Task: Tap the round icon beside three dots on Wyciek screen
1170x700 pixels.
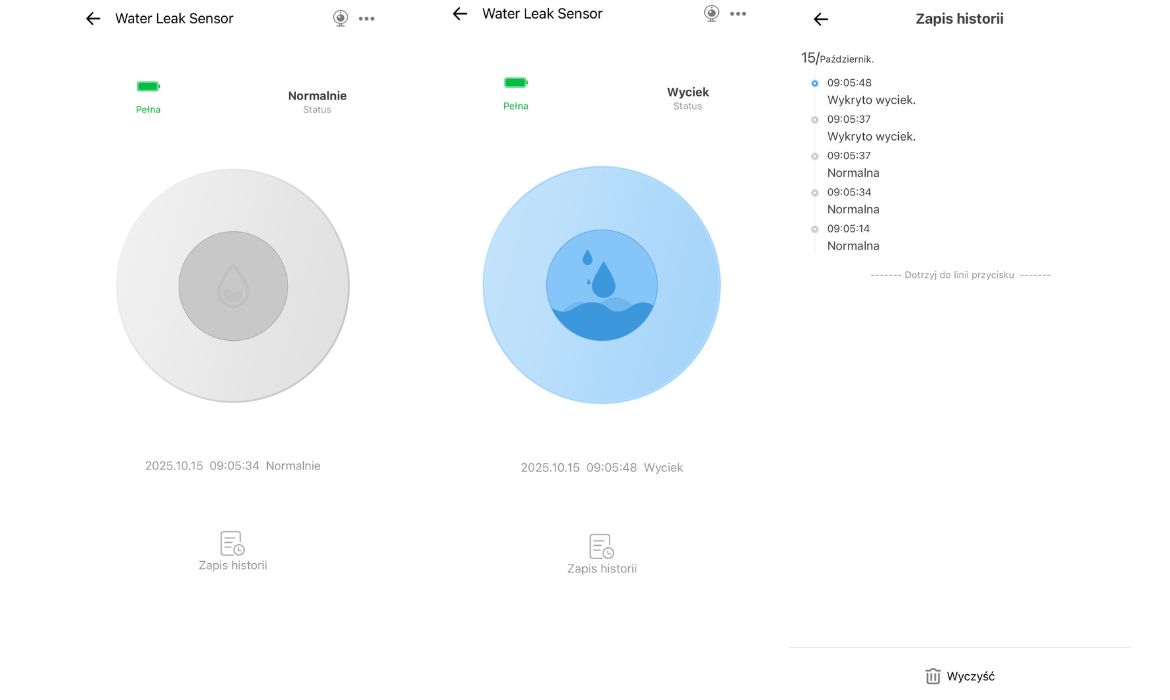Action: click(712, 13)
